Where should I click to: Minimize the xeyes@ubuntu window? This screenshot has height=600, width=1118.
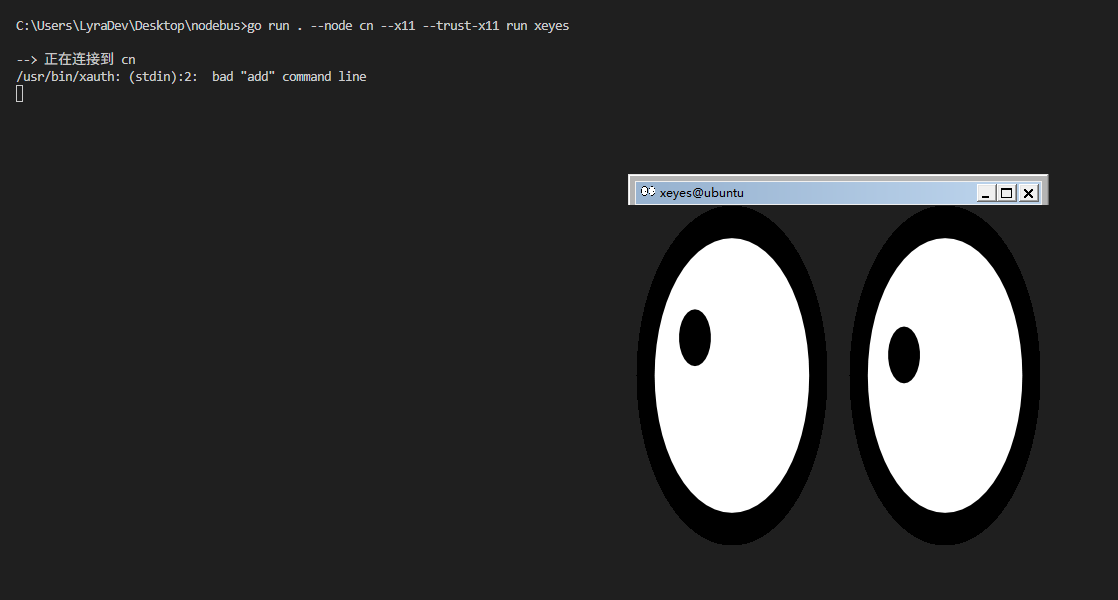pos(985,193)
